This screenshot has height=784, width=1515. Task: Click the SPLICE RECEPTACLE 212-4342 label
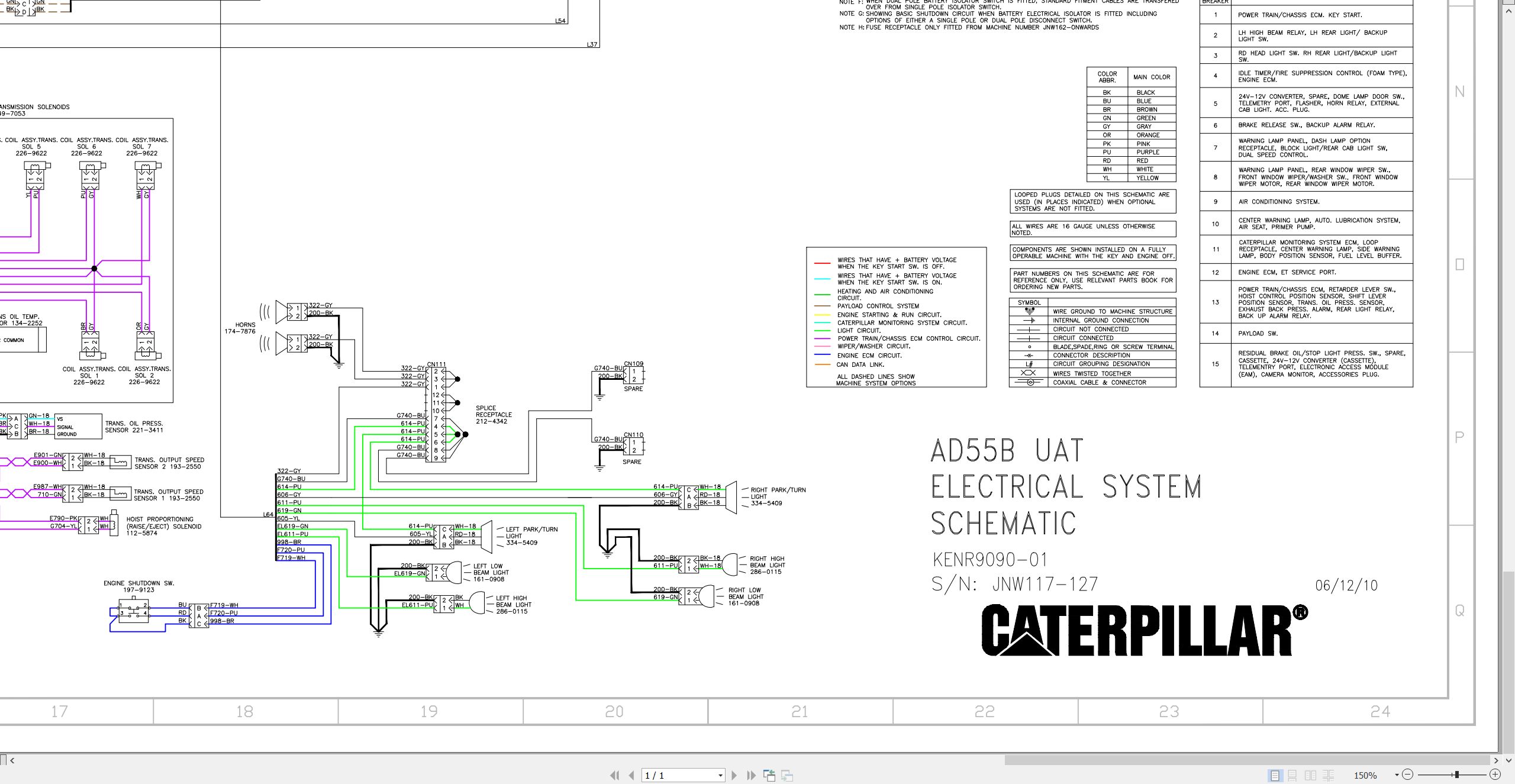[x=494, y=415]
